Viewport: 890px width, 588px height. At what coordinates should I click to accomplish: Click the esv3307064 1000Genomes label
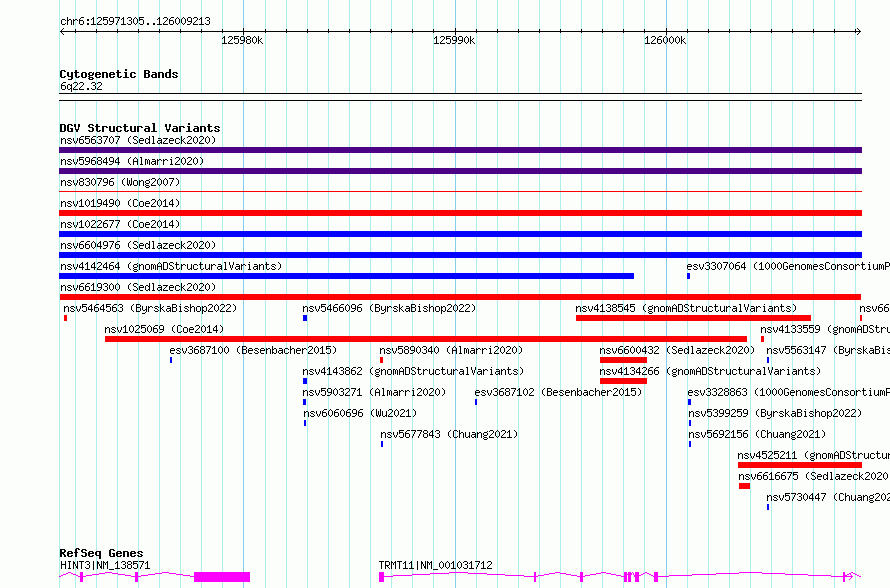788,266
